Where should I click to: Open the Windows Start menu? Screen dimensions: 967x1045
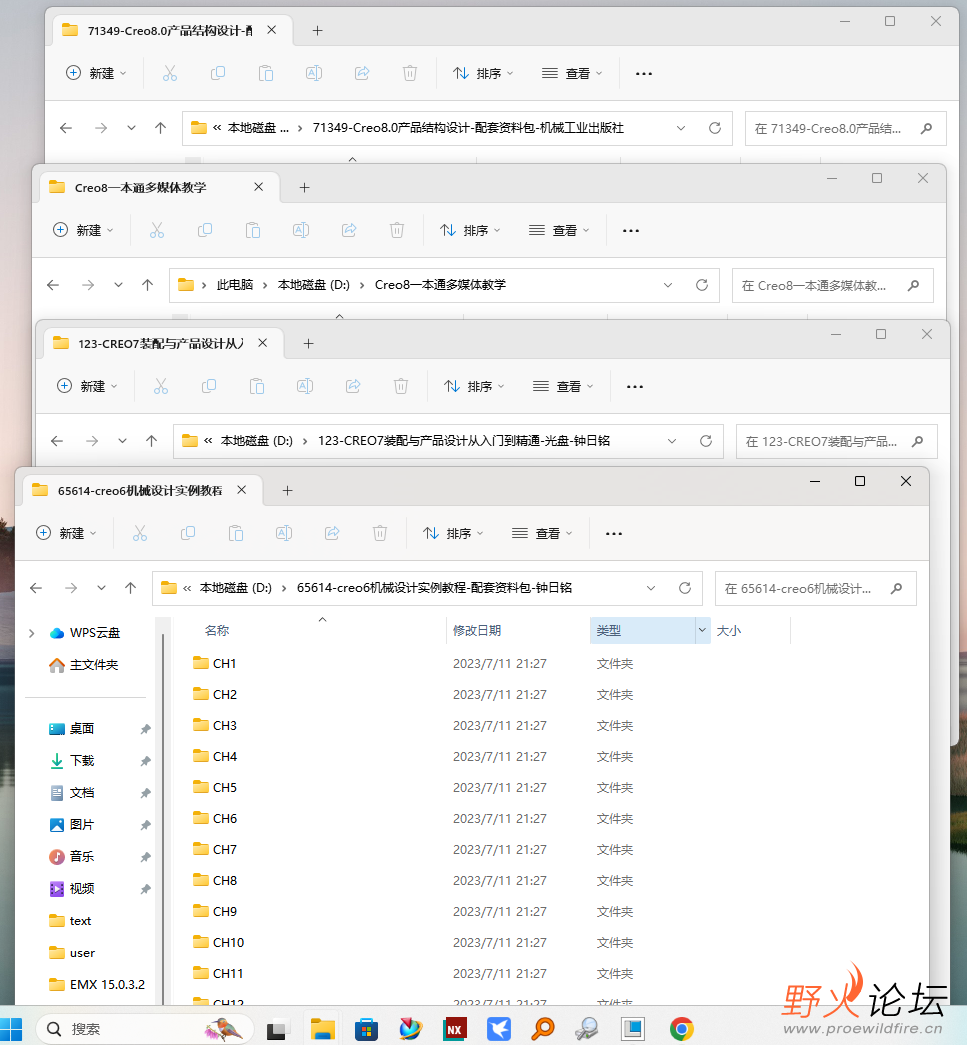(x=11, y=1029)
